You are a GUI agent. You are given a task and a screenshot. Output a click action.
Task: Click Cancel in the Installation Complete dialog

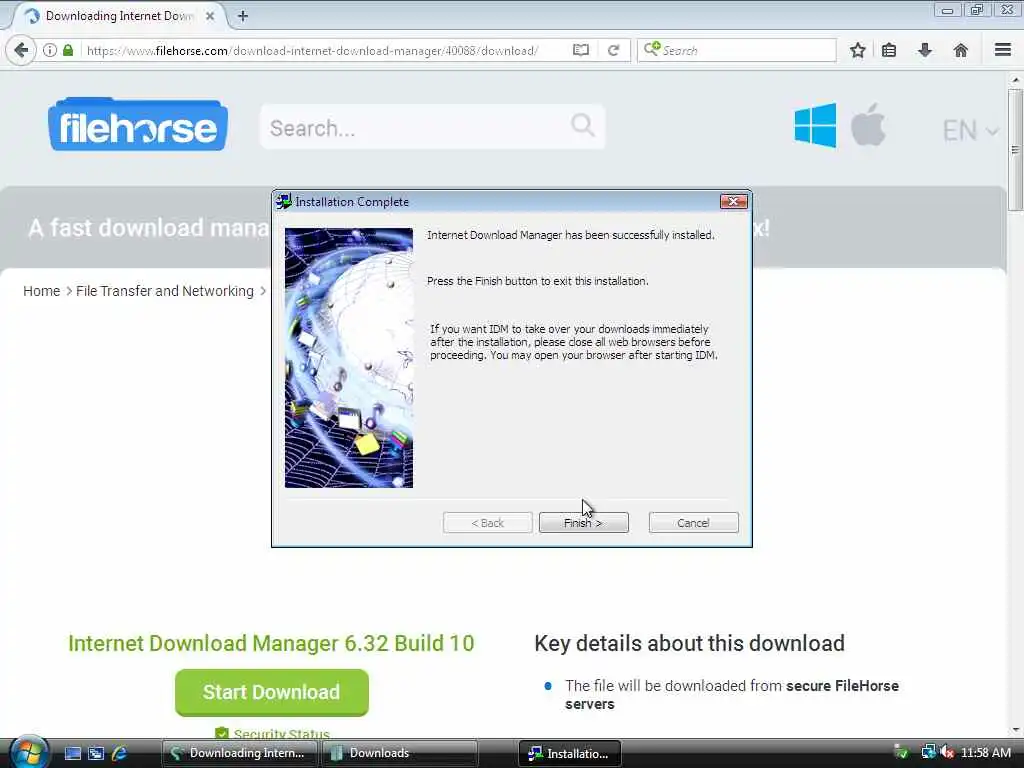click(693, 522)
